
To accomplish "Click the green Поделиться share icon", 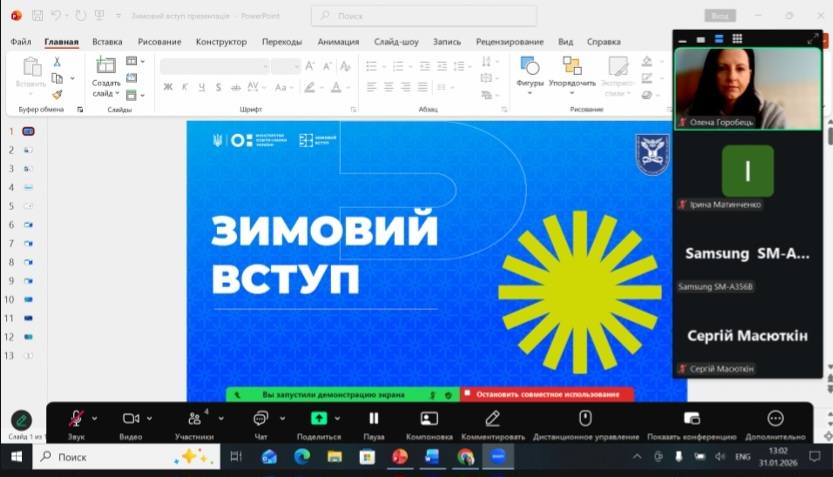I will (x=319, y=418).
